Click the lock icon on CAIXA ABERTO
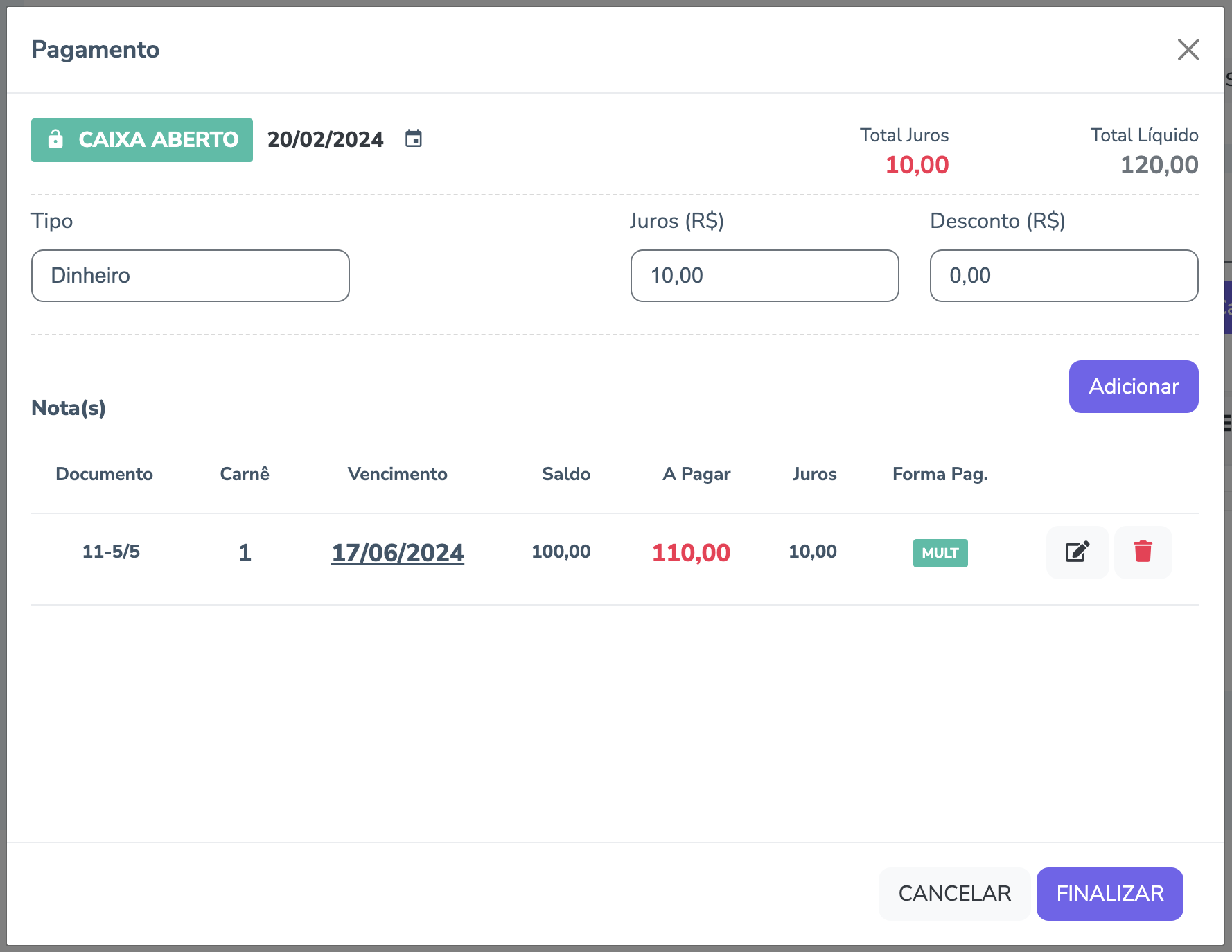Image resolution: width=1232 pixels, height=952 pixels. 55,139
